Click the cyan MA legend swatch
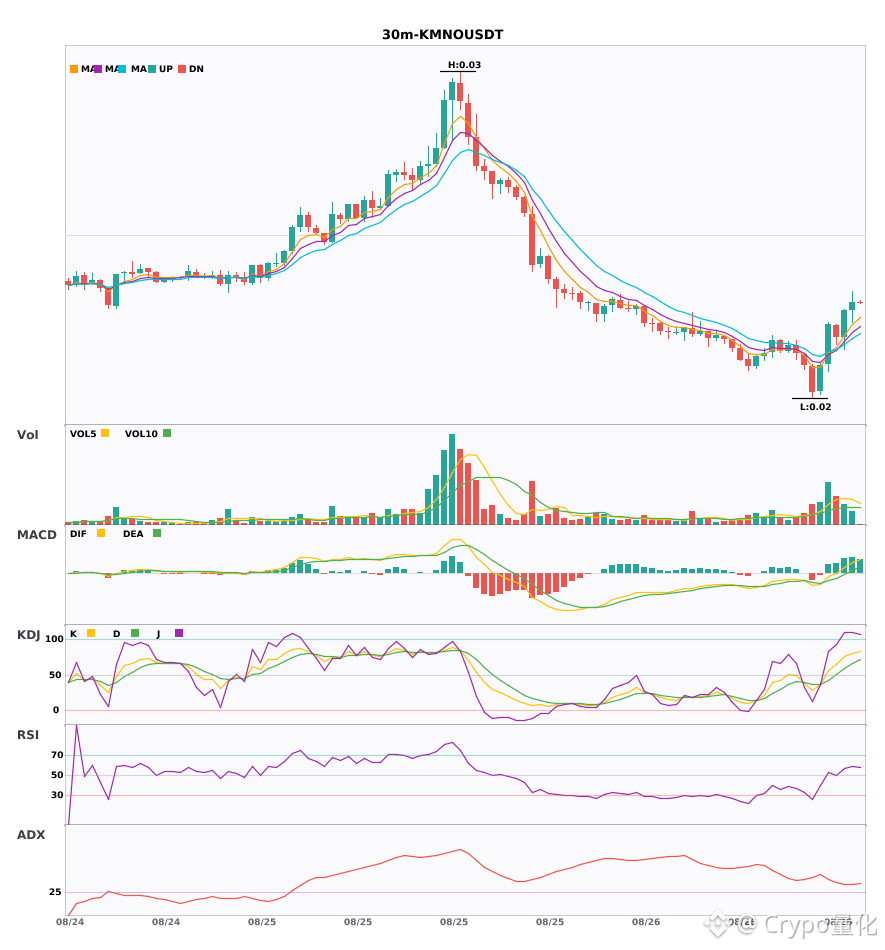The height and width of the screenshot is (950, 885). coord(122,69)
